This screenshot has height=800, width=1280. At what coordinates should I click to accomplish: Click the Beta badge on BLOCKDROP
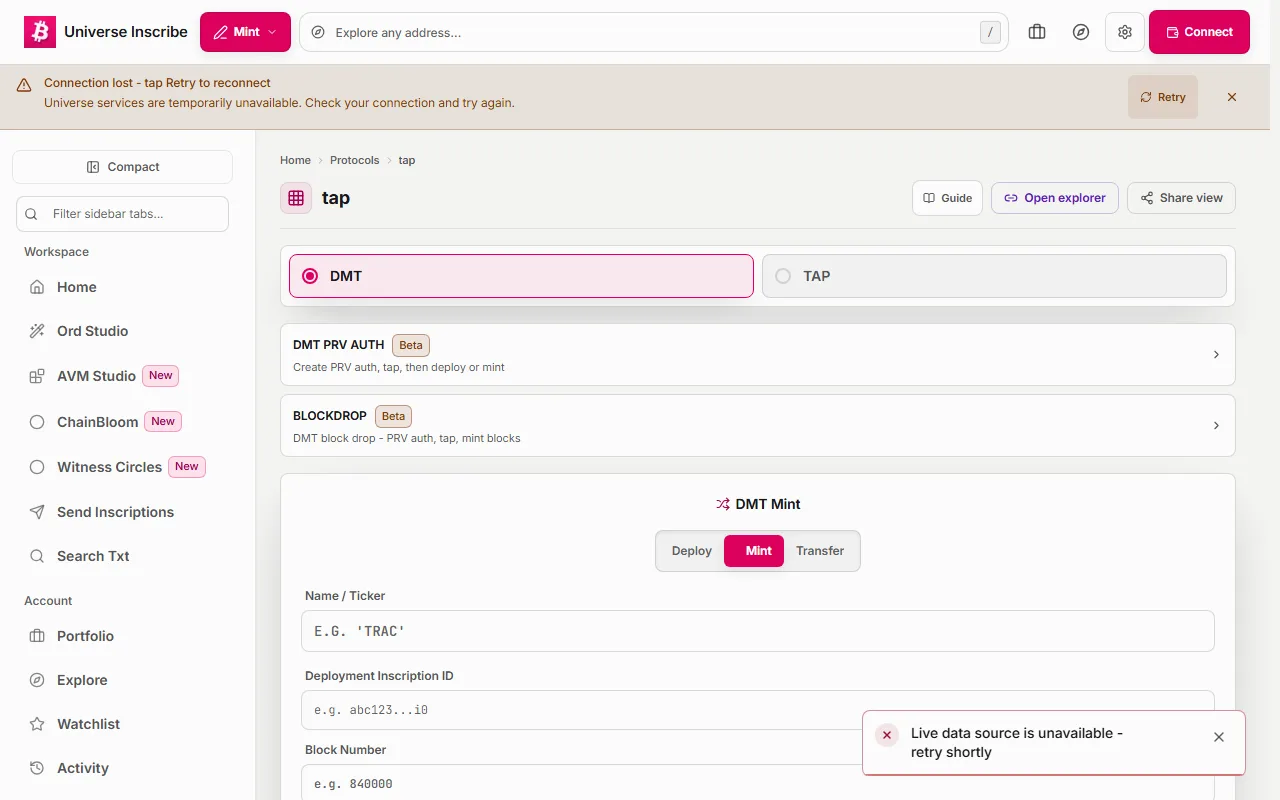coord(394,416)
